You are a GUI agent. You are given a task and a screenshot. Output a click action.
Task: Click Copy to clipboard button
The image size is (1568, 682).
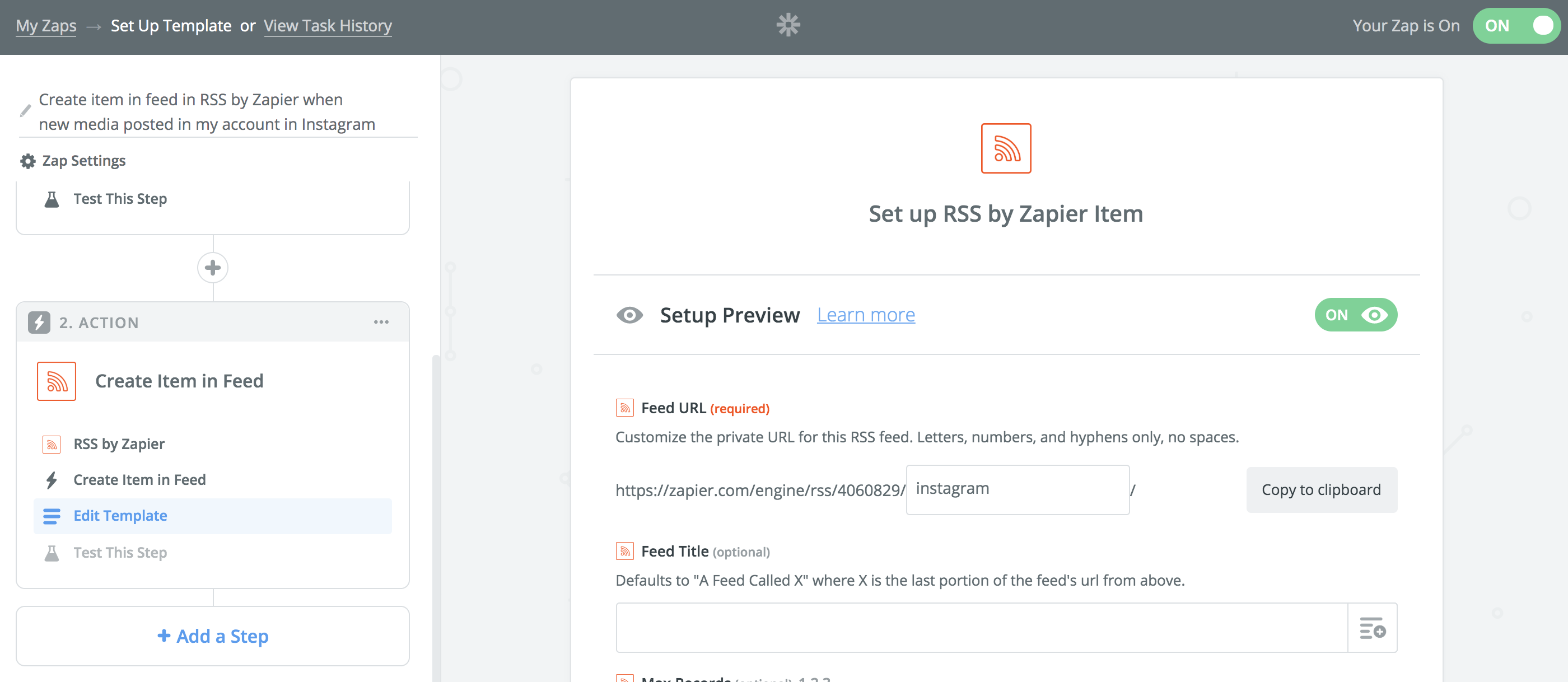[1321, 490]
